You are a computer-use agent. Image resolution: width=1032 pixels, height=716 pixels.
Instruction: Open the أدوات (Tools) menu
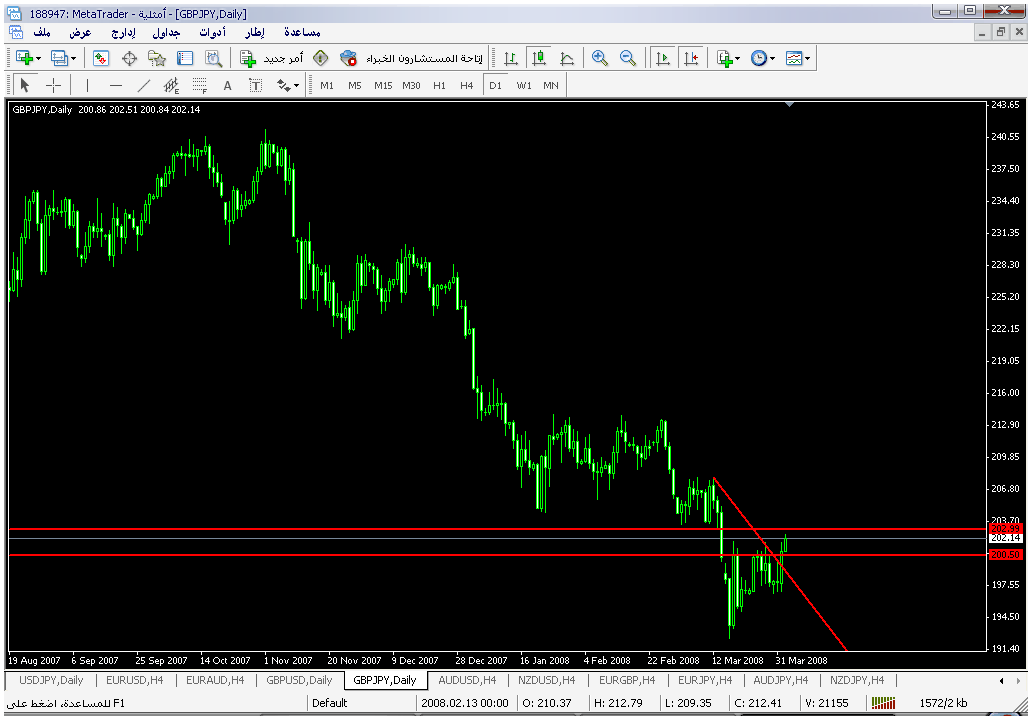coord(213,32)
